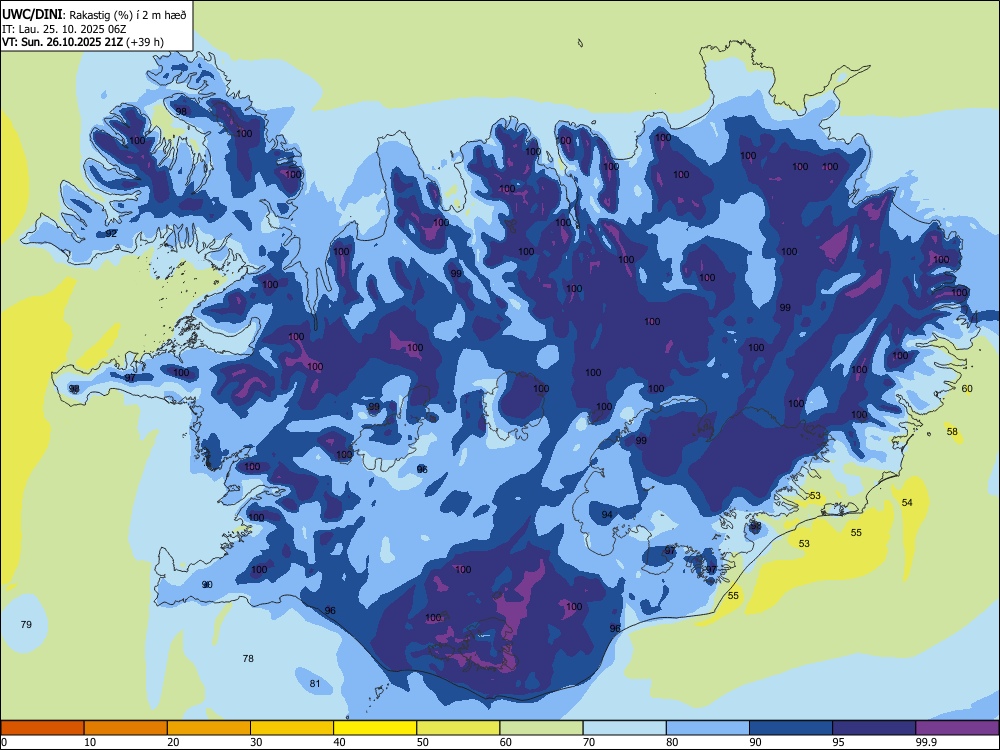This screenshot has height=750, width=1000.
Task: Click the 0–10 dark orange legend swatch
Action: (42, 728)
